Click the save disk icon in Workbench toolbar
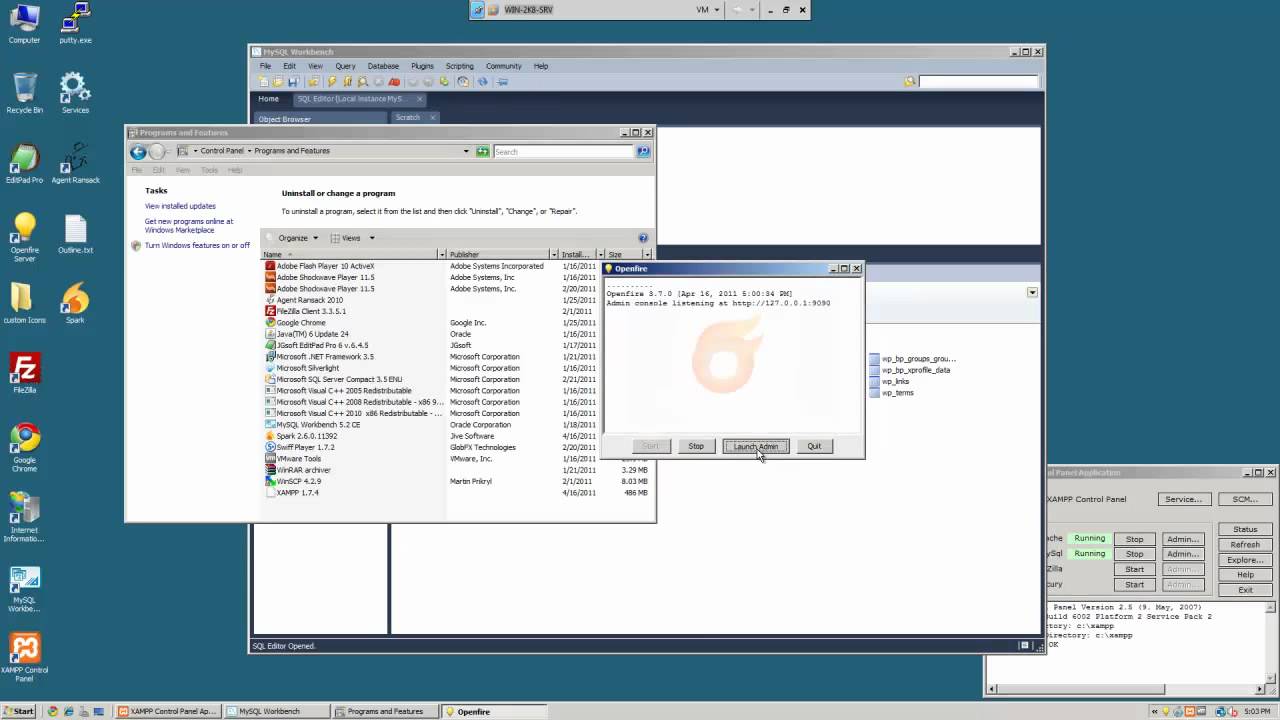 [x=293, y=82]
